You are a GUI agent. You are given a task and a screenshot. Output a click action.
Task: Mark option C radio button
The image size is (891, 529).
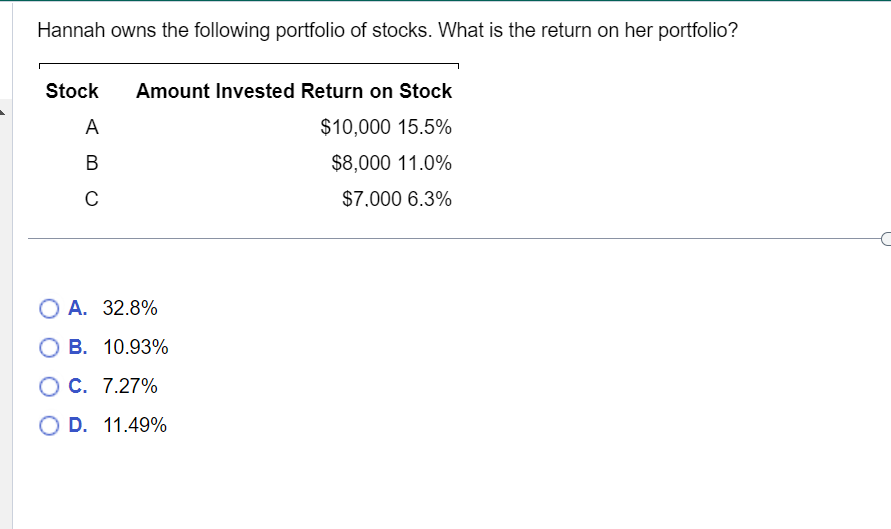pos(50,387)
